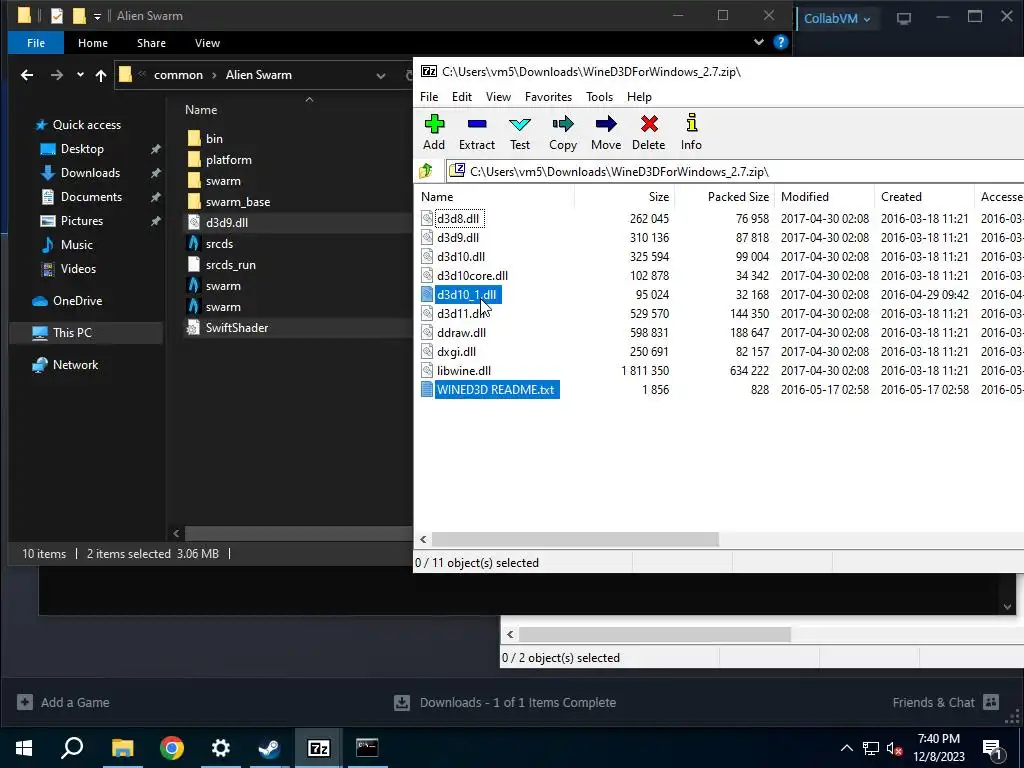
Task: Go up one folder level in 7-Zip
Action: [x=426, y=171]
